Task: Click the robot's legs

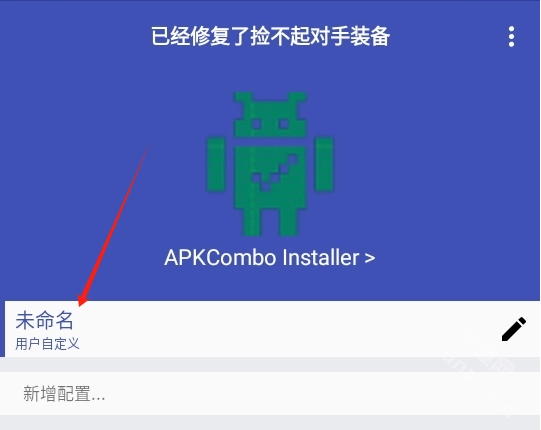Action: [270, 223]
